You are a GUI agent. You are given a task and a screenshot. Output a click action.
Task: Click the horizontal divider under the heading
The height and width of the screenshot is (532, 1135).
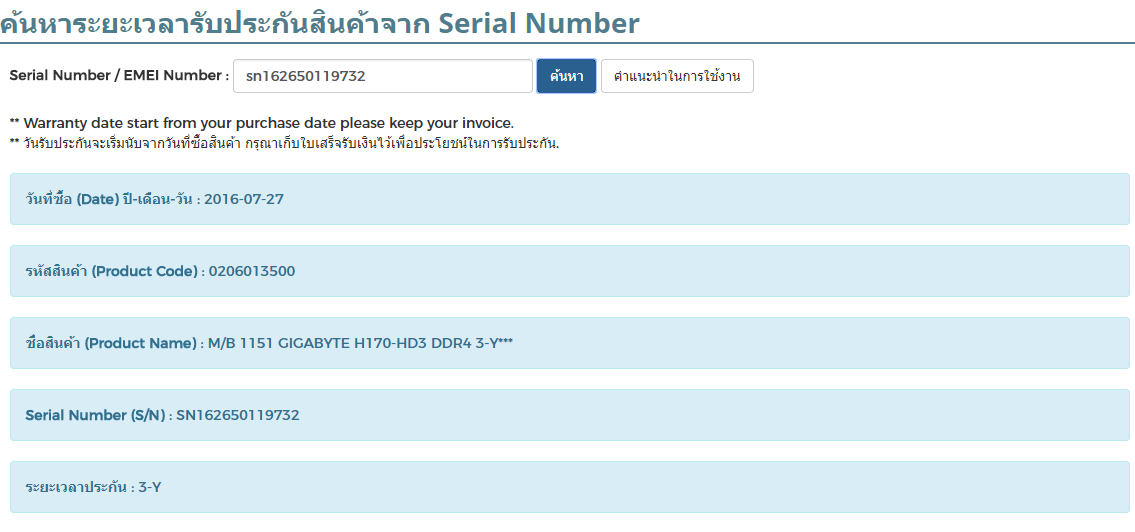click(x=567, y=43)
